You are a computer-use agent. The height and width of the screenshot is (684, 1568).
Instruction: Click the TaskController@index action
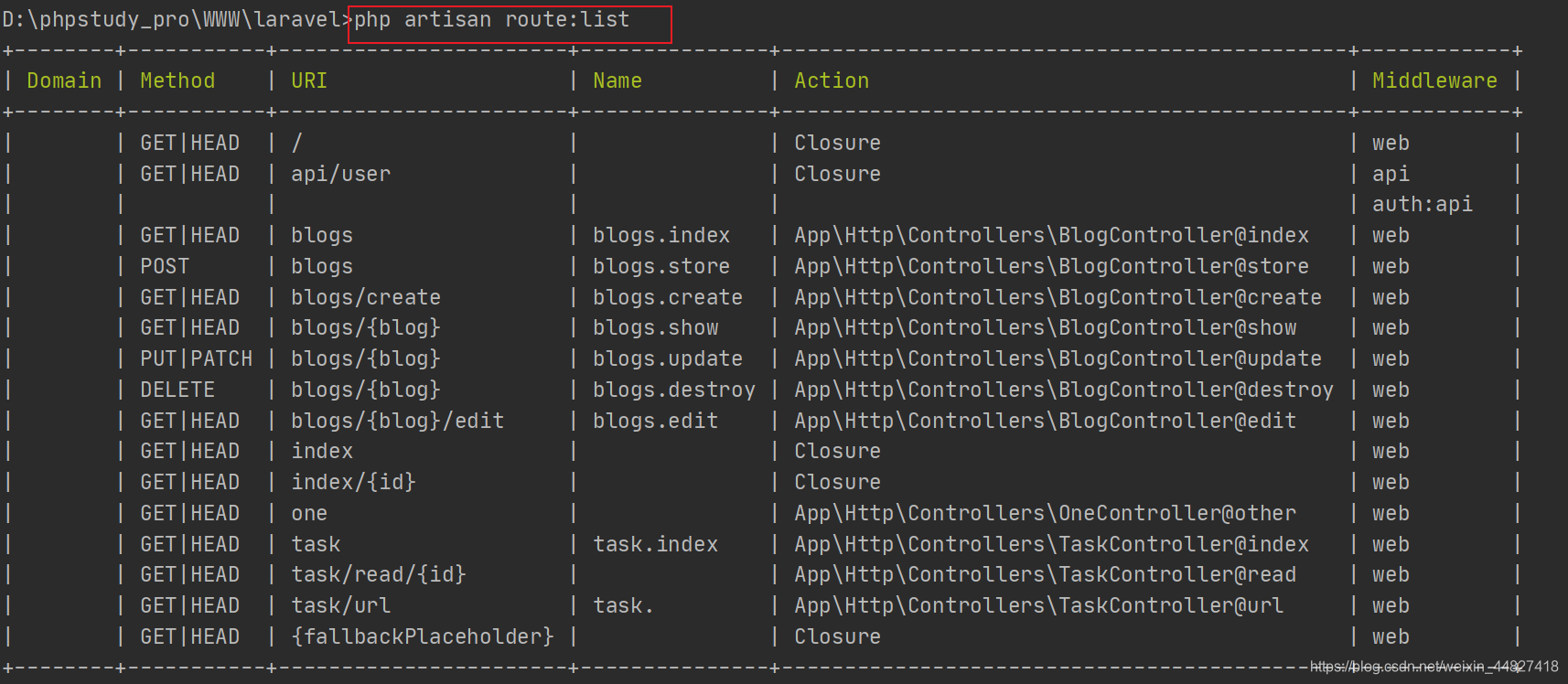tap(1051, 544)
